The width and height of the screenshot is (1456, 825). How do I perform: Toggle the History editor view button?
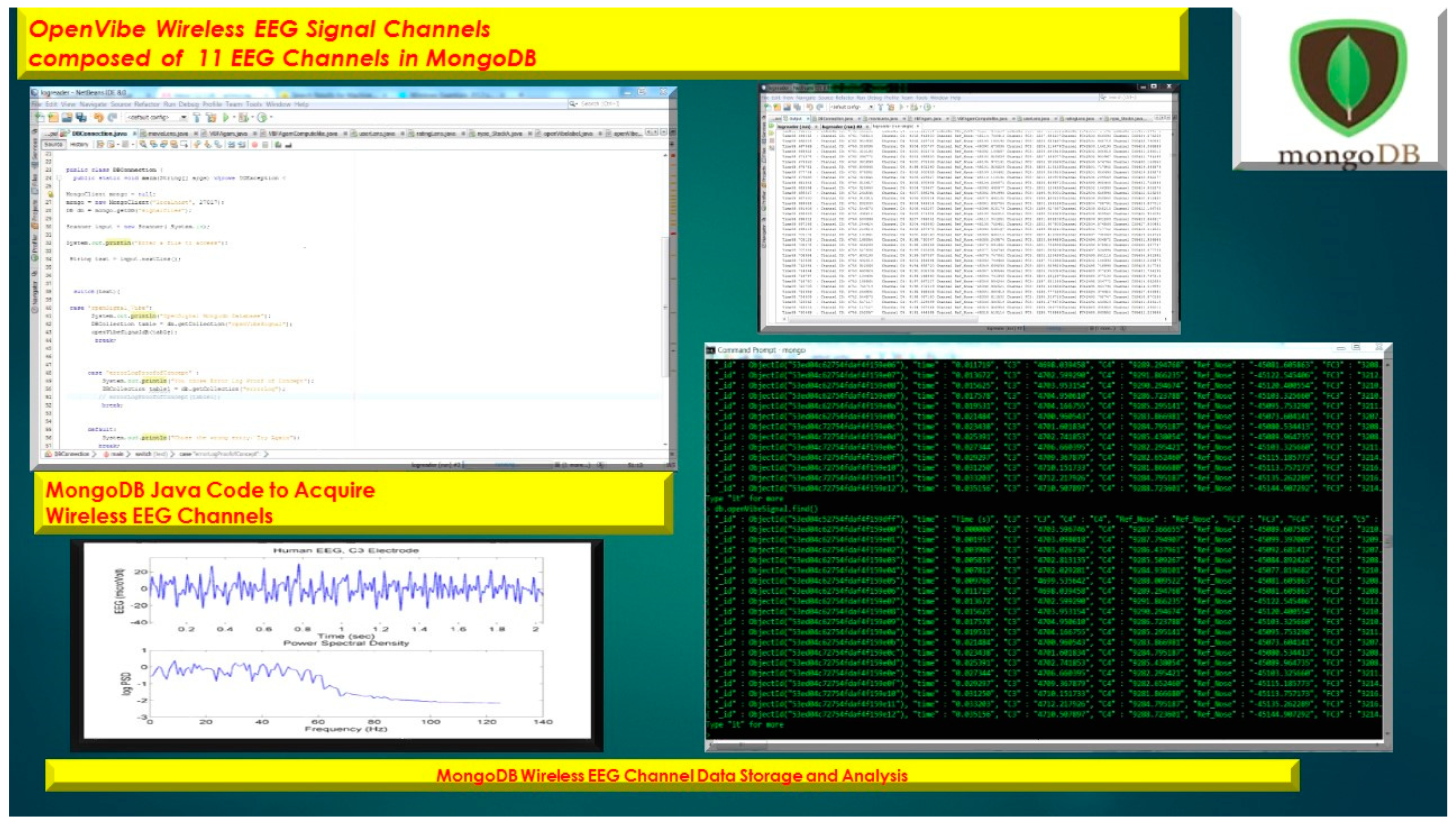pos(79,144)
